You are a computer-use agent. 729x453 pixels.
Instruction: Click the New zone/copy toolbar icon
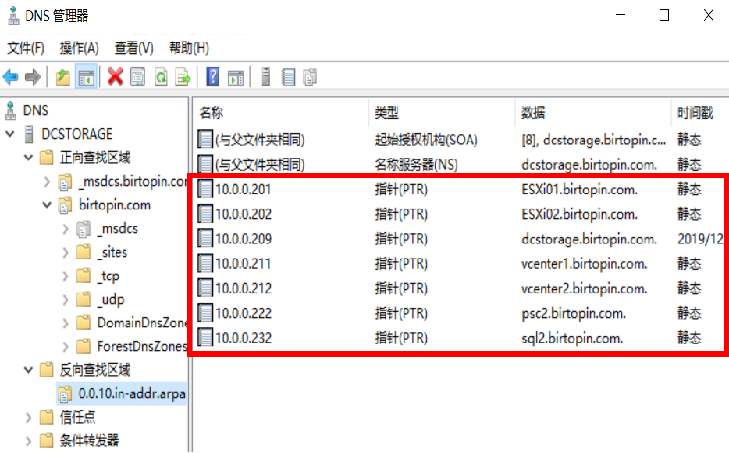tap(310, 77)
